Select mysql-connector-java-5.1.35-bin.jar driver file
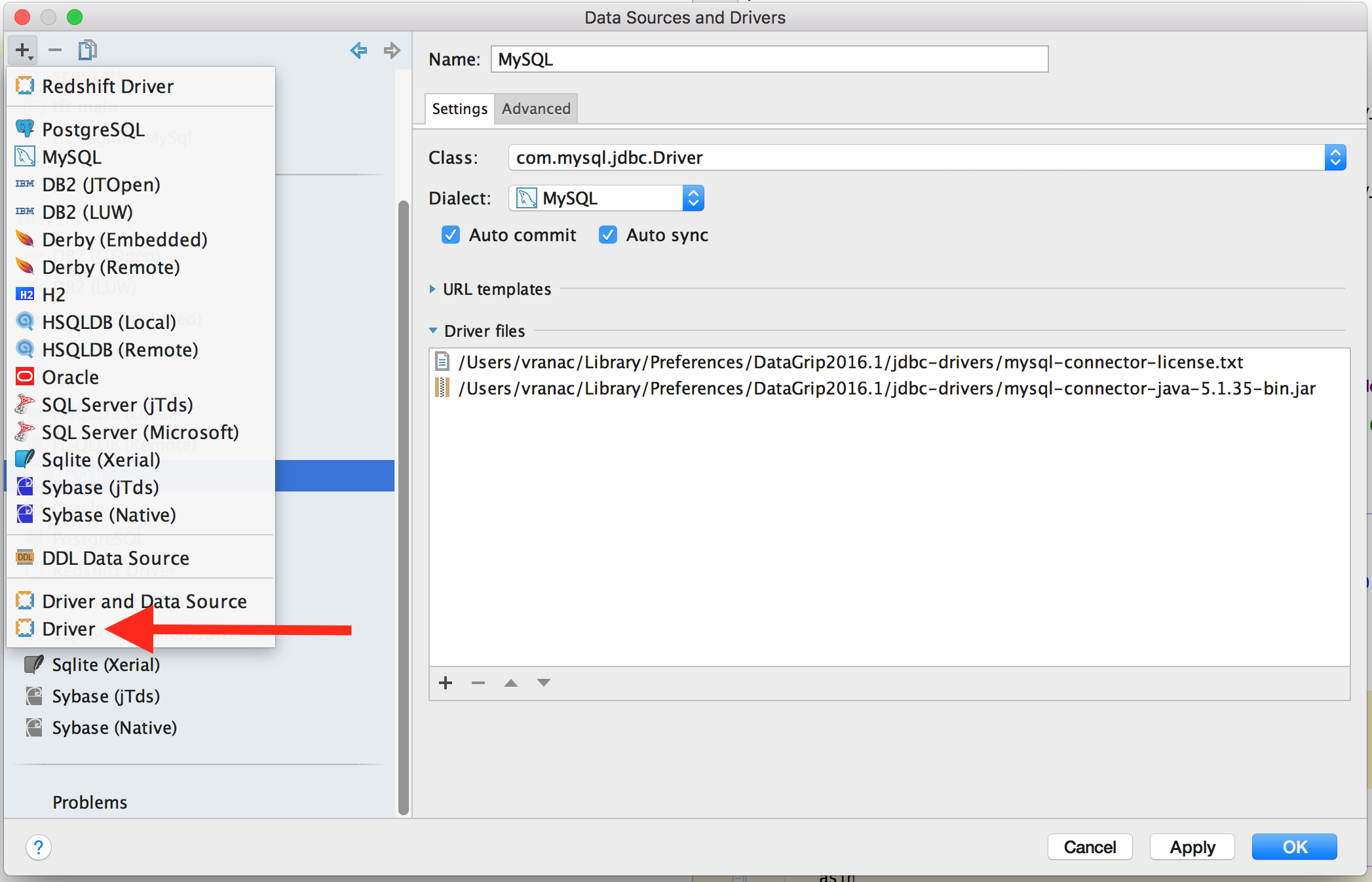The image size is (1372, 882). coord(889,388)
